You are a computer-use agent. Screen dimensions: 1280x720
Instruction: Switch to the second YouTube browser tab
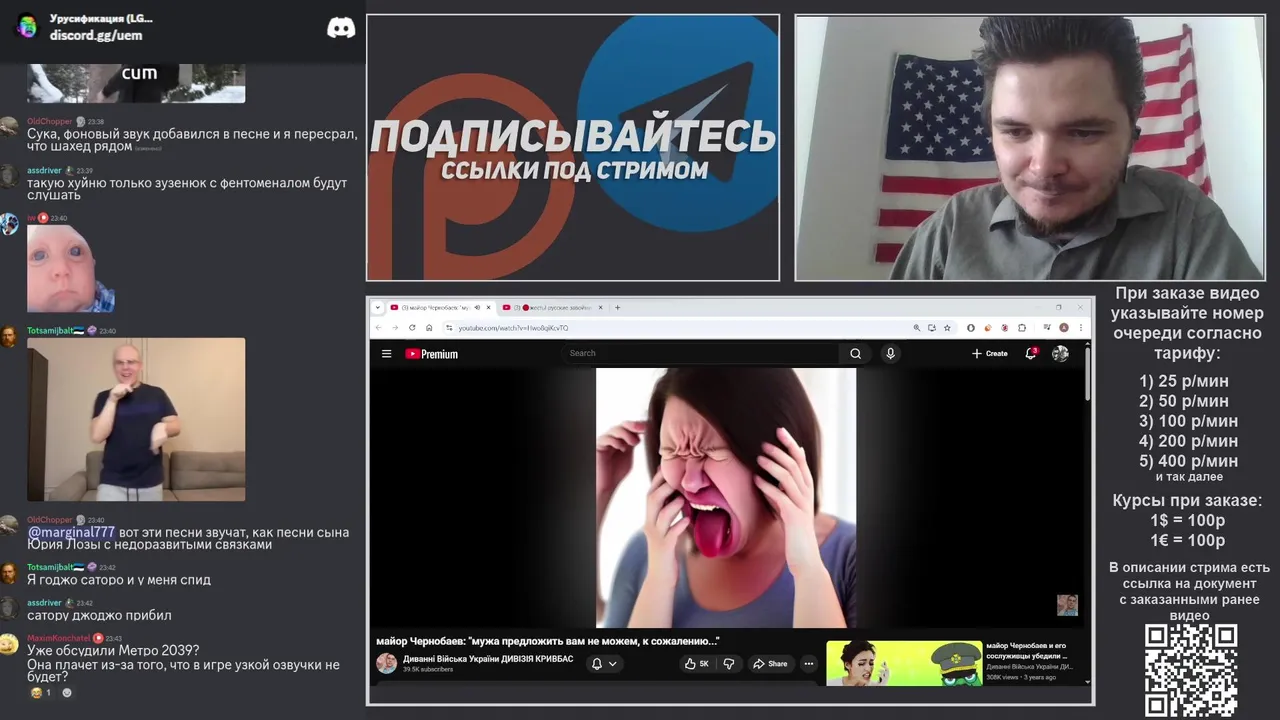(x=554, y=308)
